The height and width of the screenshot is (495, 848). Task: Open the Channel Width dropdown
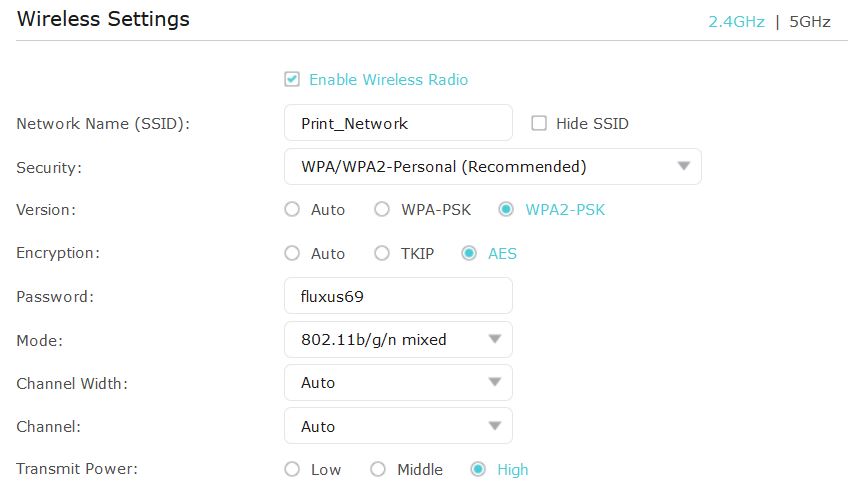[398, 382]
